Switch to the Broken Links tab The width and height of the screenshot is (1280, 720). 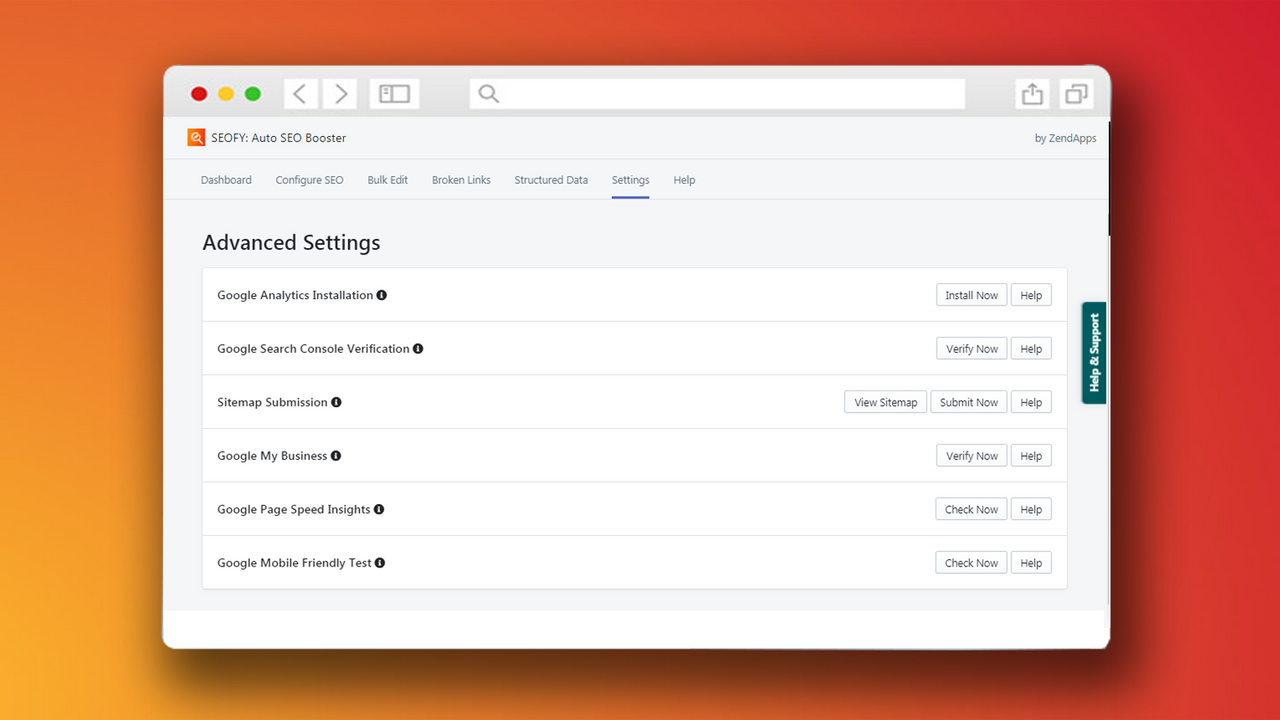tap(461, 180)
